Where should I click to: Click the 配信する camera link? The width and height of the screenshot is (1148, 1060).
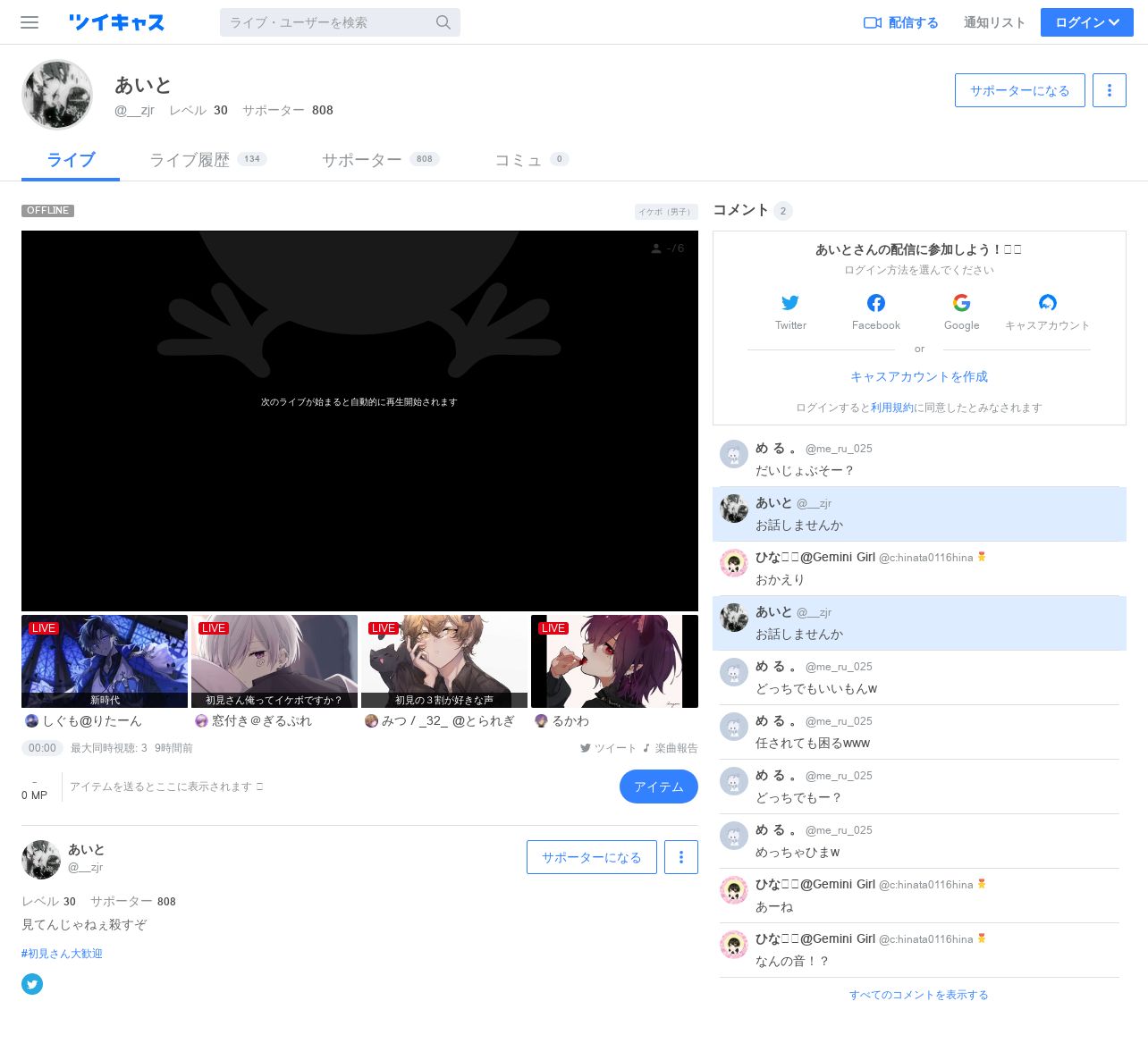900,22
